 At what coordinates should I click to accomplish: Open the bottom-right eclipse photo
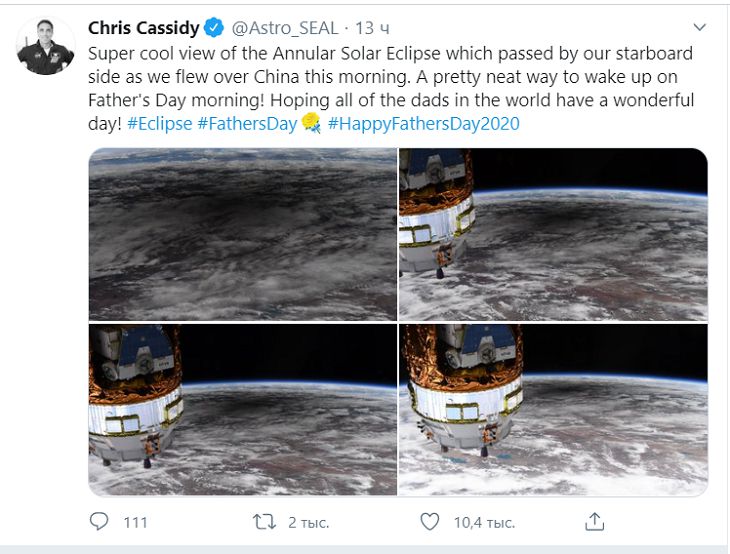pyautogui.click(x=553, y=410)
